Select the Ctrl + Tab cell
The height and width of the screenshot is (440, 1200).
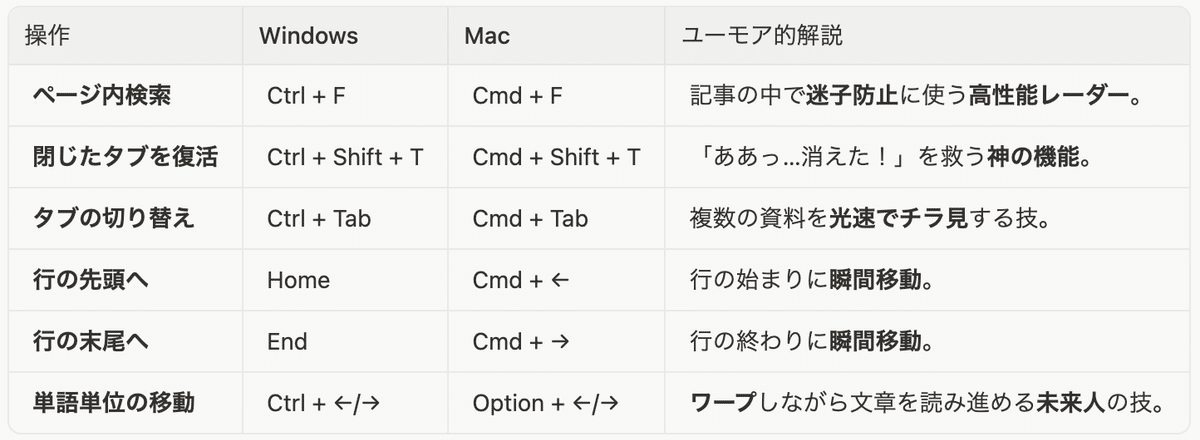tap(319, 218)
